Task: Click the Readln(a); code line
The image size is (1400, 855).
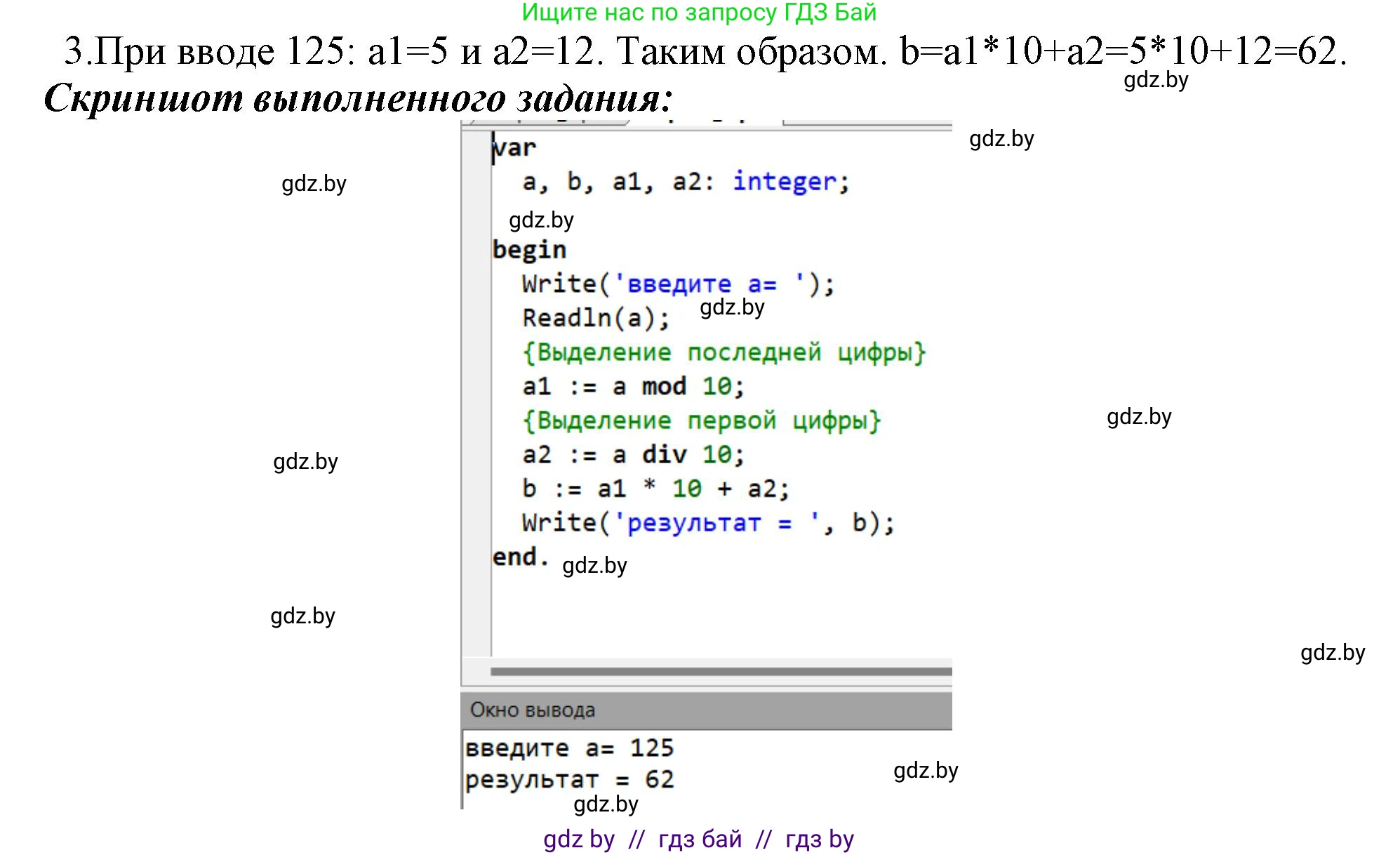Action: 596,318
